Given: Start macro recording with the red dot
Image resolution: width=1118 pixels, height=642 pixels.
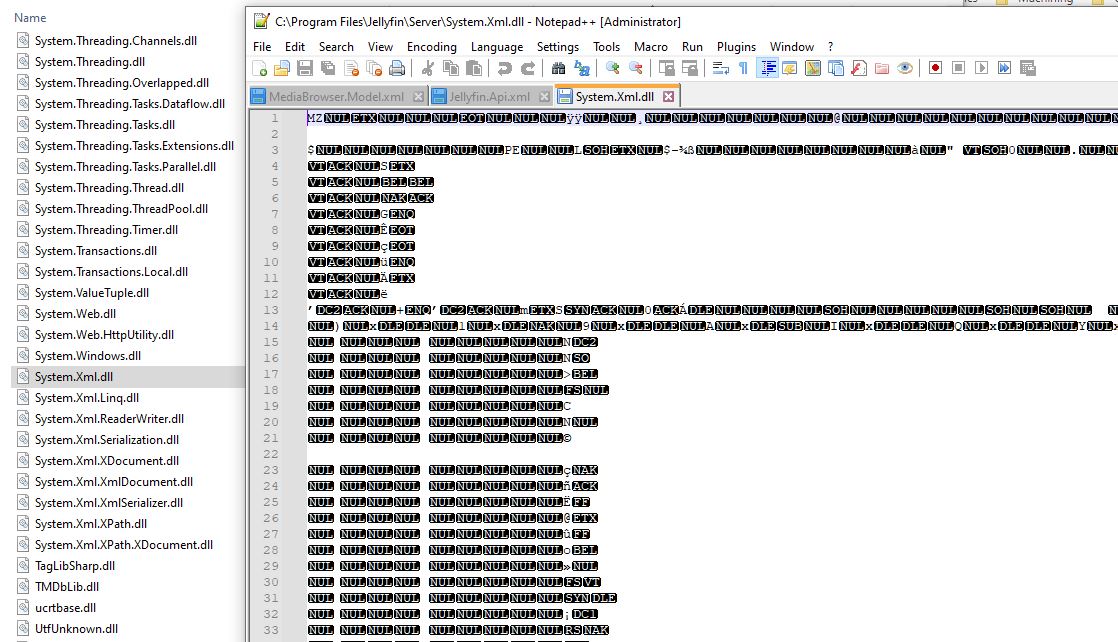Looking at the screenshot, I should tap(935, 68).
